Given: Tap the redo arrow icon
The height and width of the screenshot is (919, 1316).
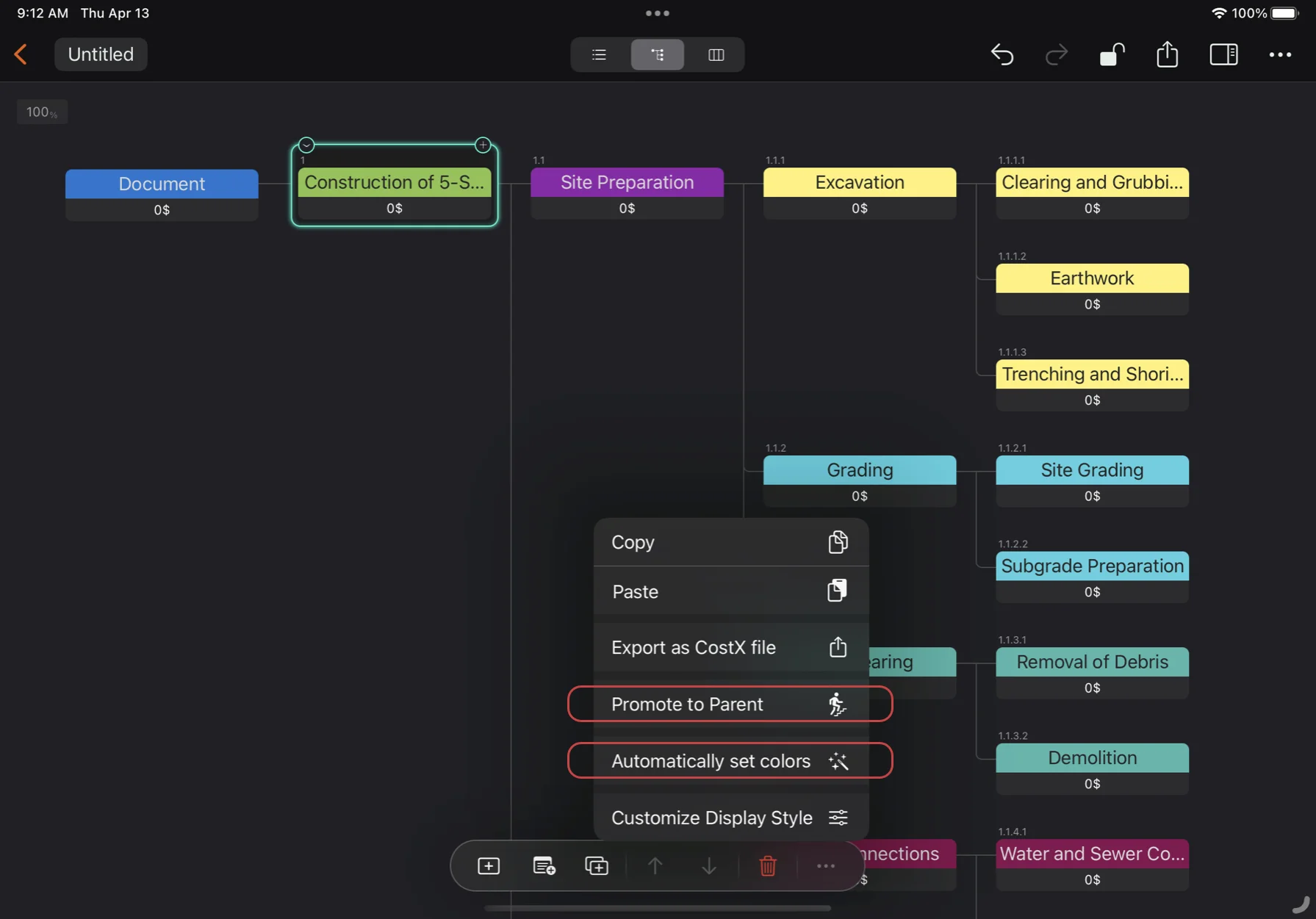Looking at the screenshot, I should point(1056,55).
